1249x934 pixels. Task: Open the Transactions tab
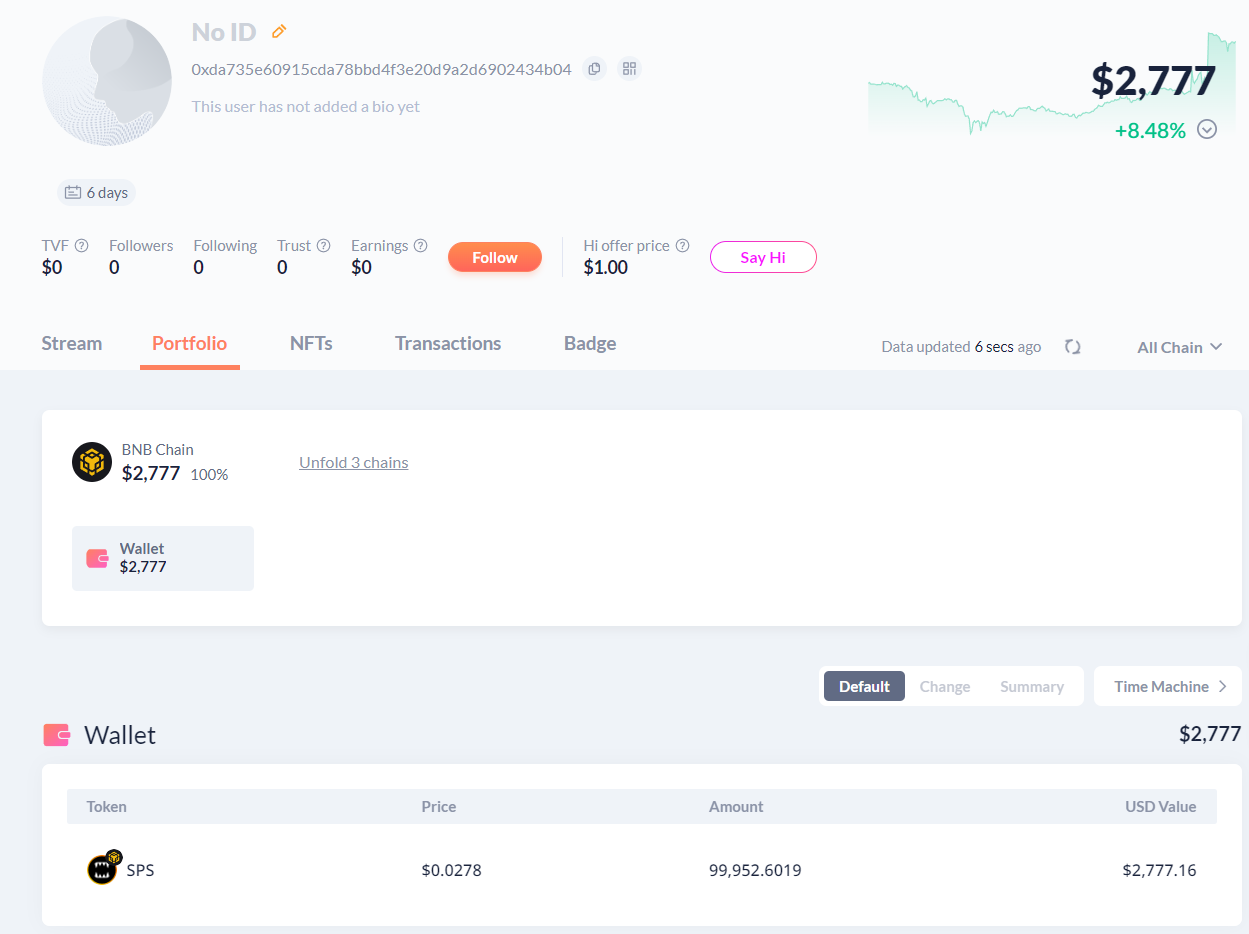click(x=448, y=343)
